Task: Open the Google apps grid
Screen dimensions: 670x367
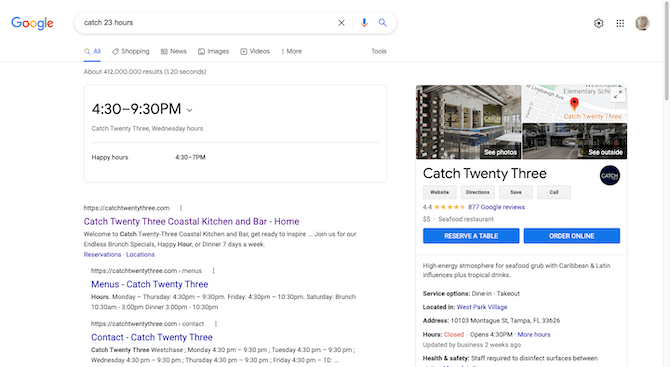Action: 620,23
